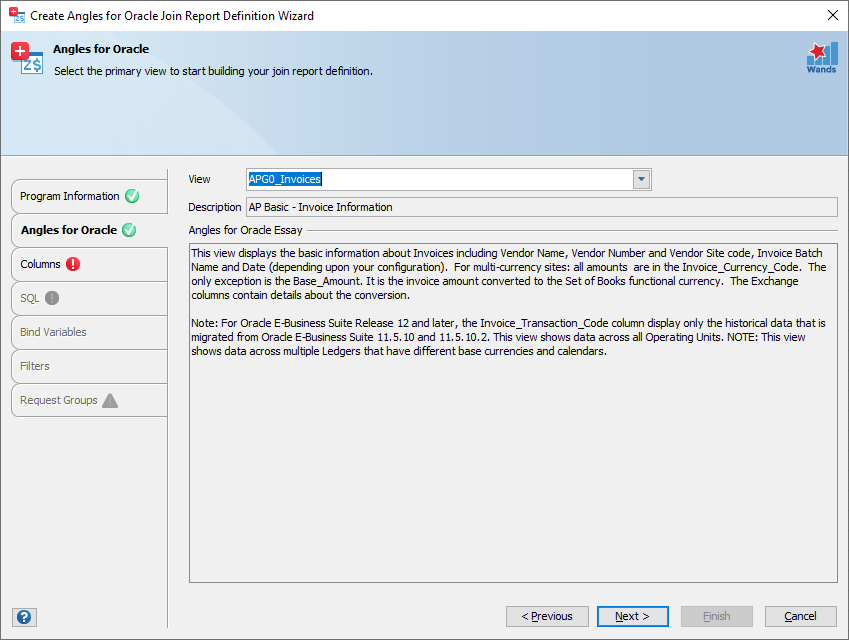Click the green checkmark on Angles for Oracle tab
849x640 pixels.
click(129, 230)
